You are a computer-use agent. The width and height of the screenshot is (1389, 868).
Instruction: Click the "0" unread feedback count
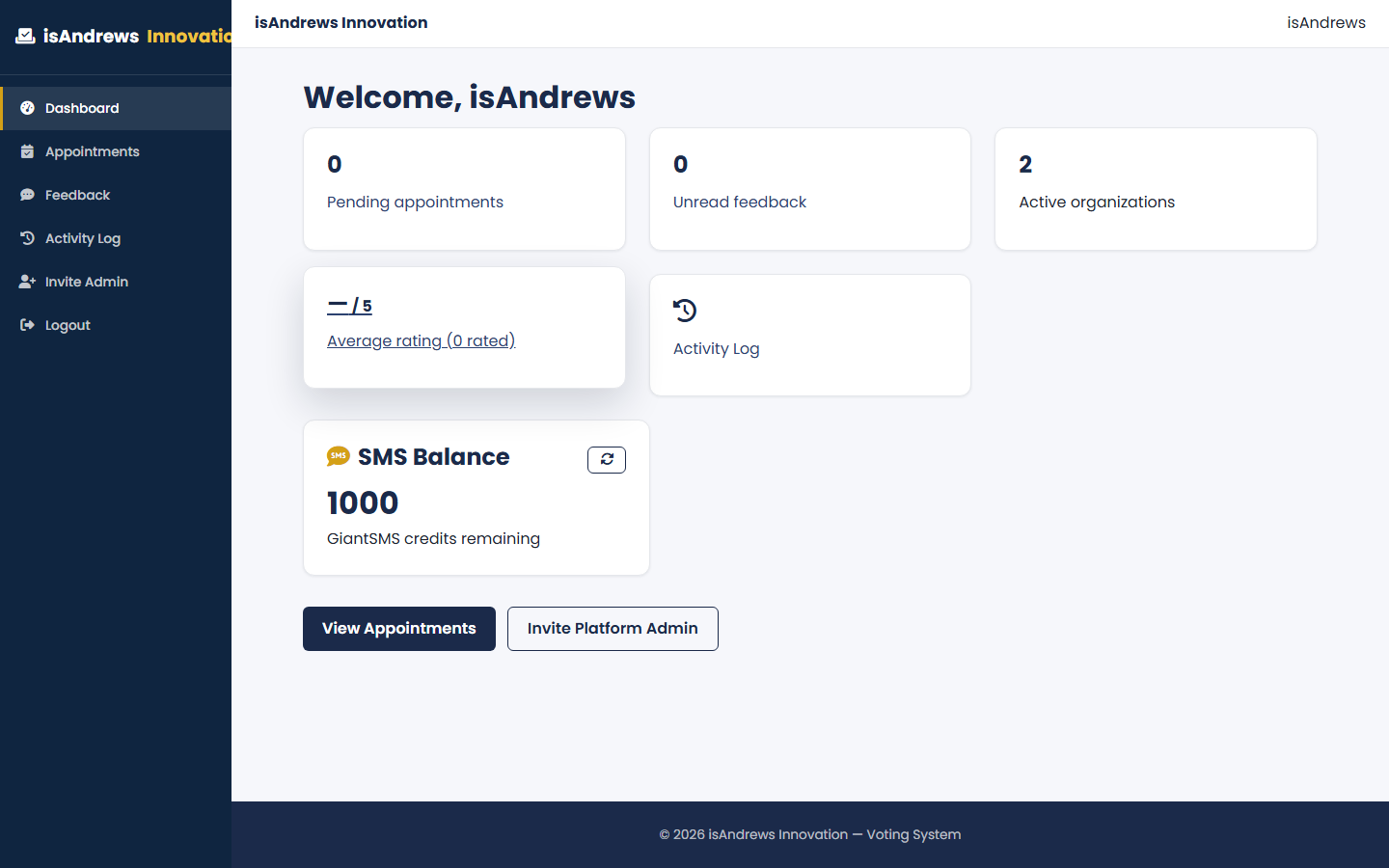(x=681, y=165)
